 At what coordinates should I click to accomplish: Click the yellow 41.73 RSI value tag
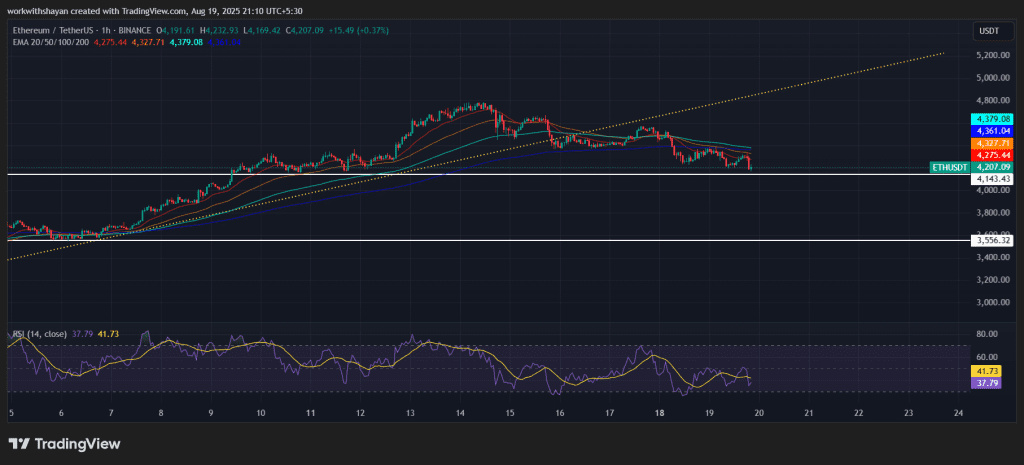point(988,370)
